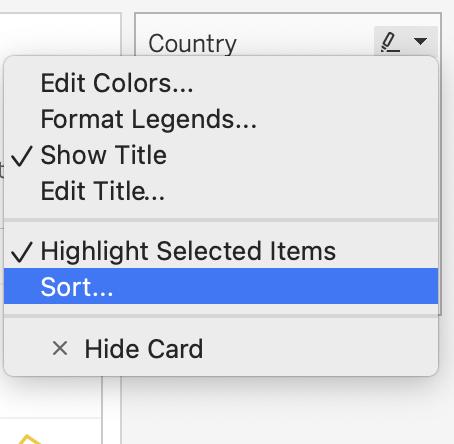
Task: Click the blank space right of Edit Colors...
Action: [x=313, y=83]
